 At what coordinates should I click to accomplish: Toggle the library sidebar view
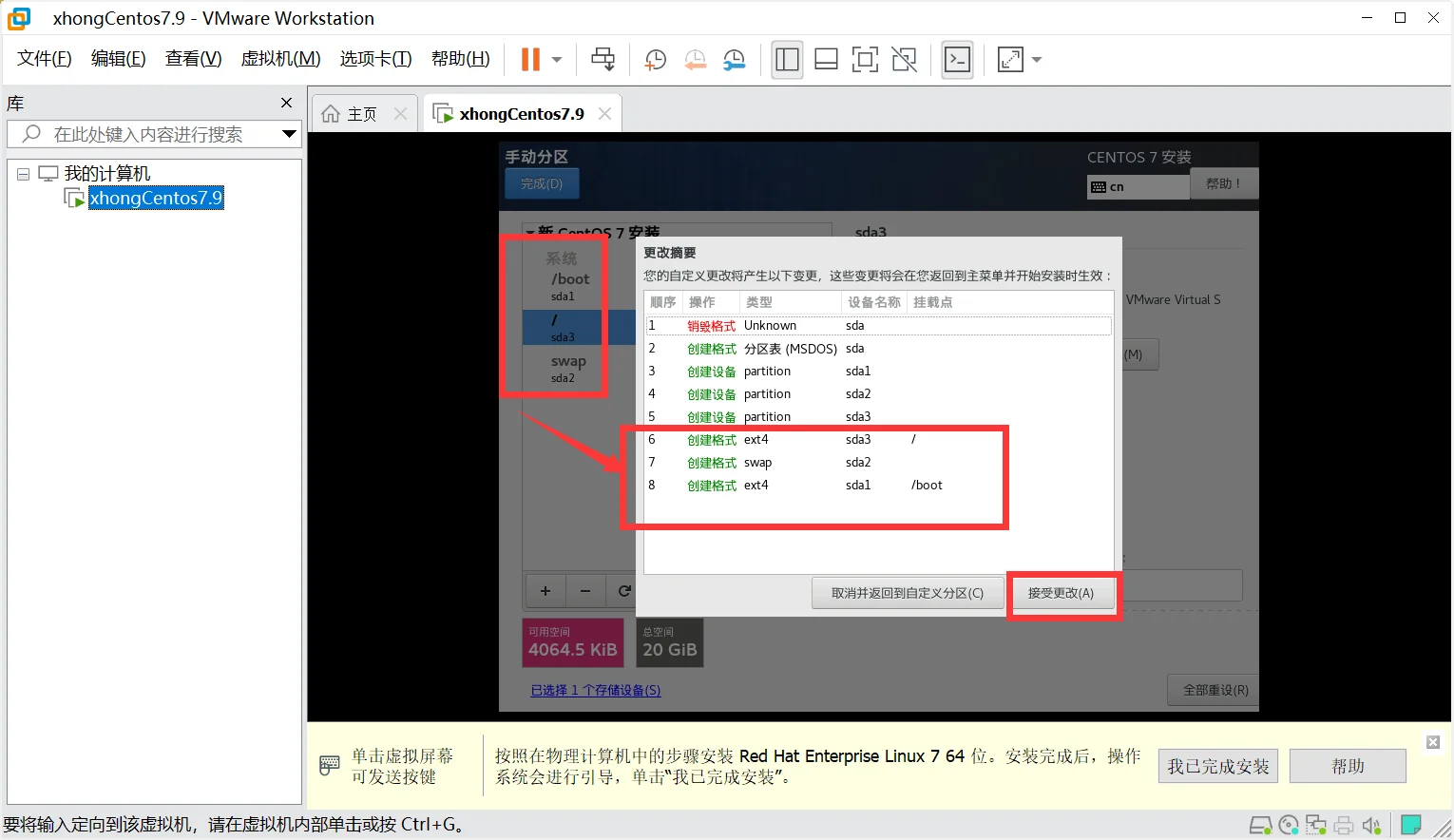pyautogui.click(x=787, y=60)
